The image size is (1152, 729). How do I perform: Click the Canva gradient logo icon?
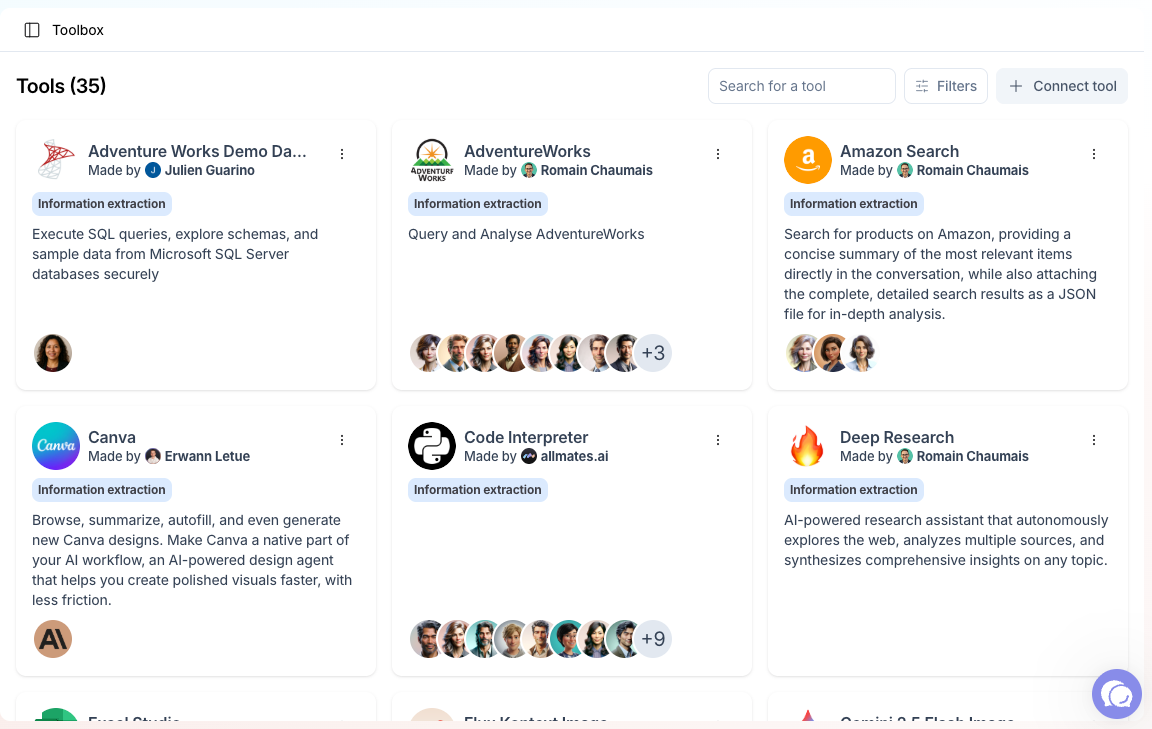coord(56,446)
